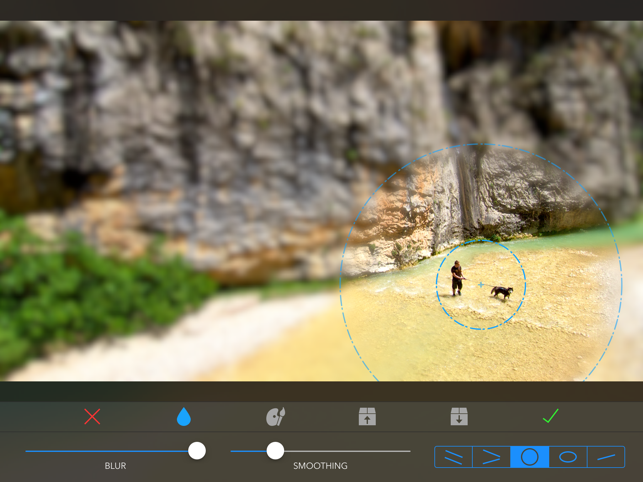This screenshot has width=643, height=482.
Task: Open the paint palette brush tool
Action: point(276,416)
